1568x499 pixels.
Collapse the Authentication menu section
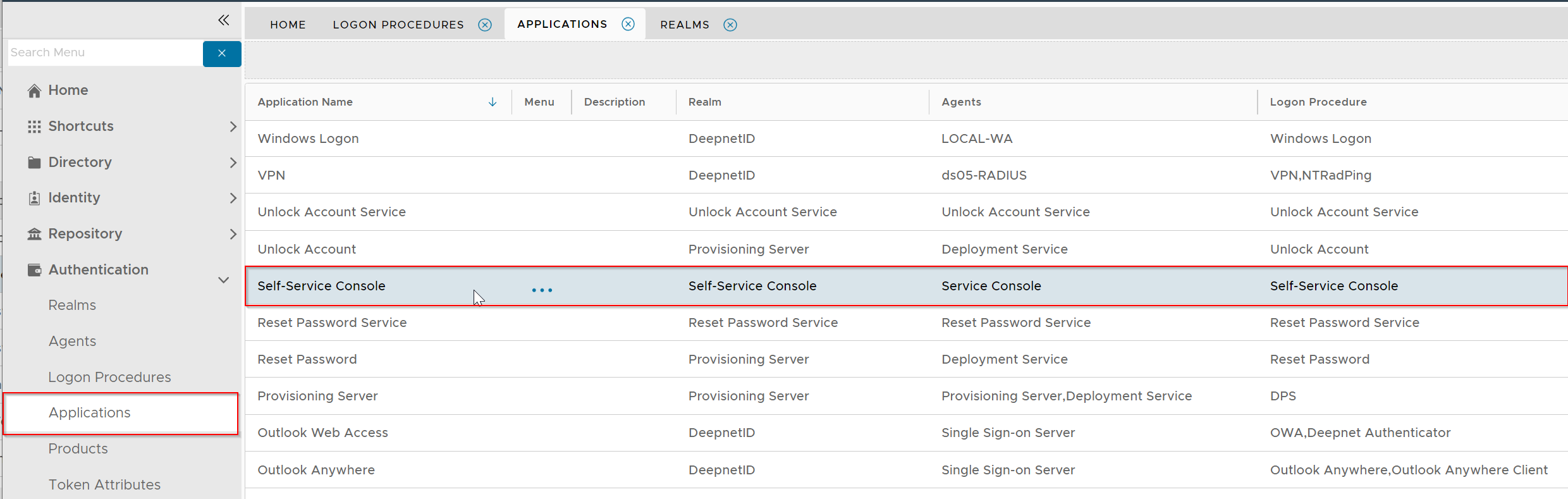click(x=223, y=280)
